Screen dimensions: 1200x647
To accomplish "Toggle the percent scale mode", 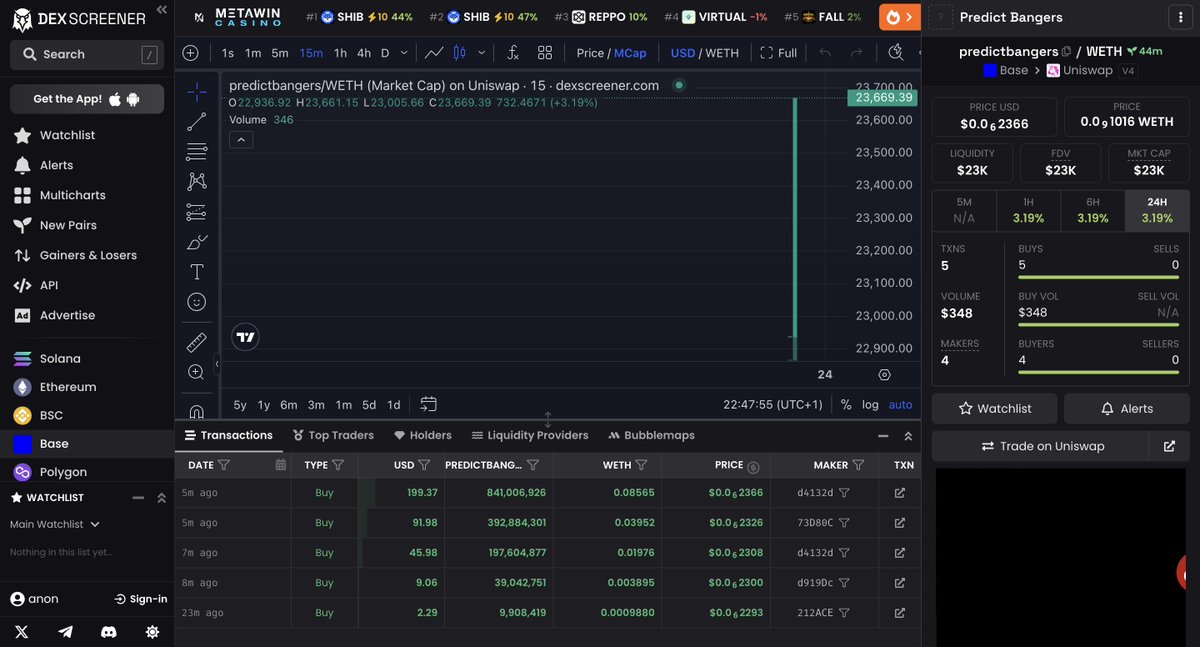I will point(846,405).
